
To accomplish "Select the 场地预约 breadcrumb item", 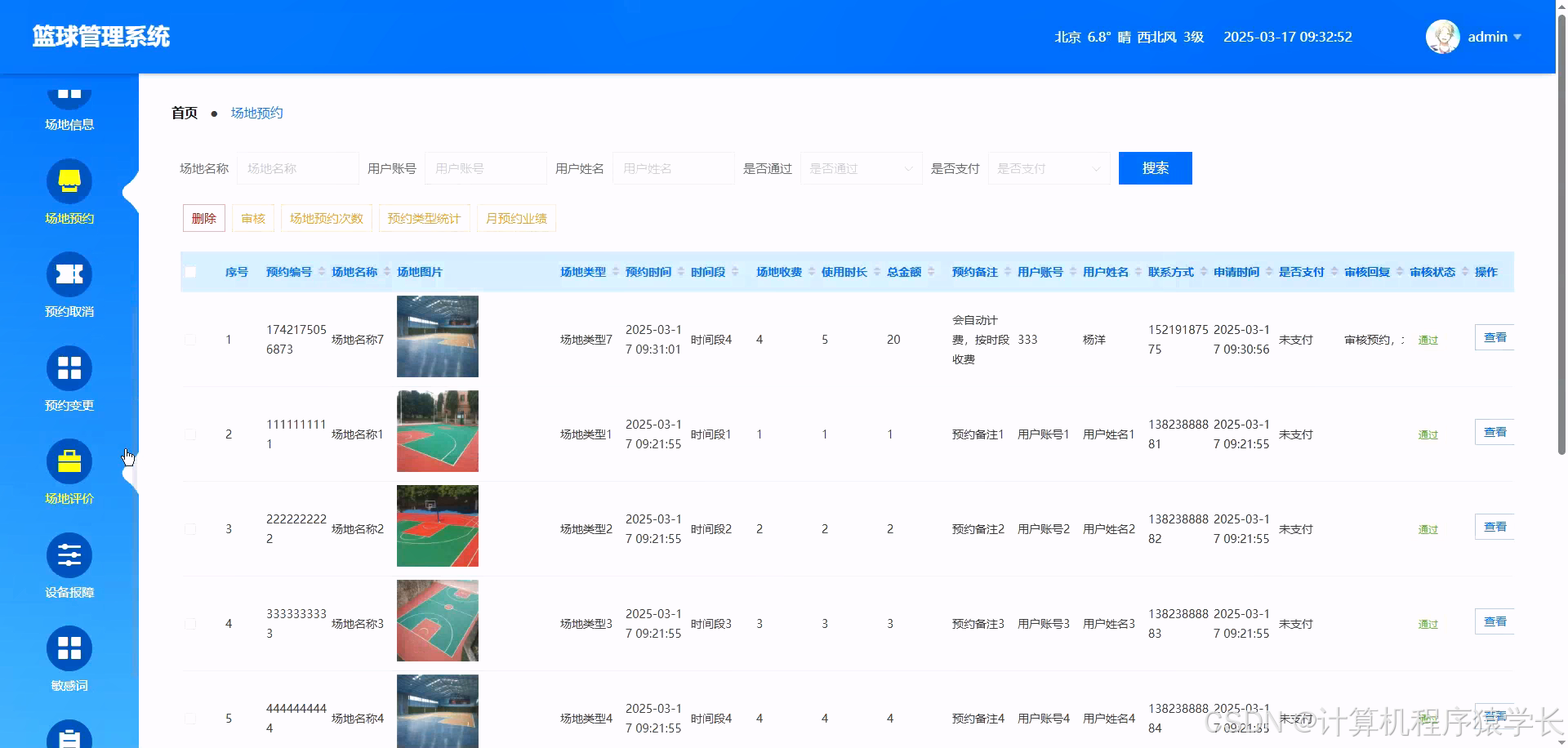I will (256, 112).
